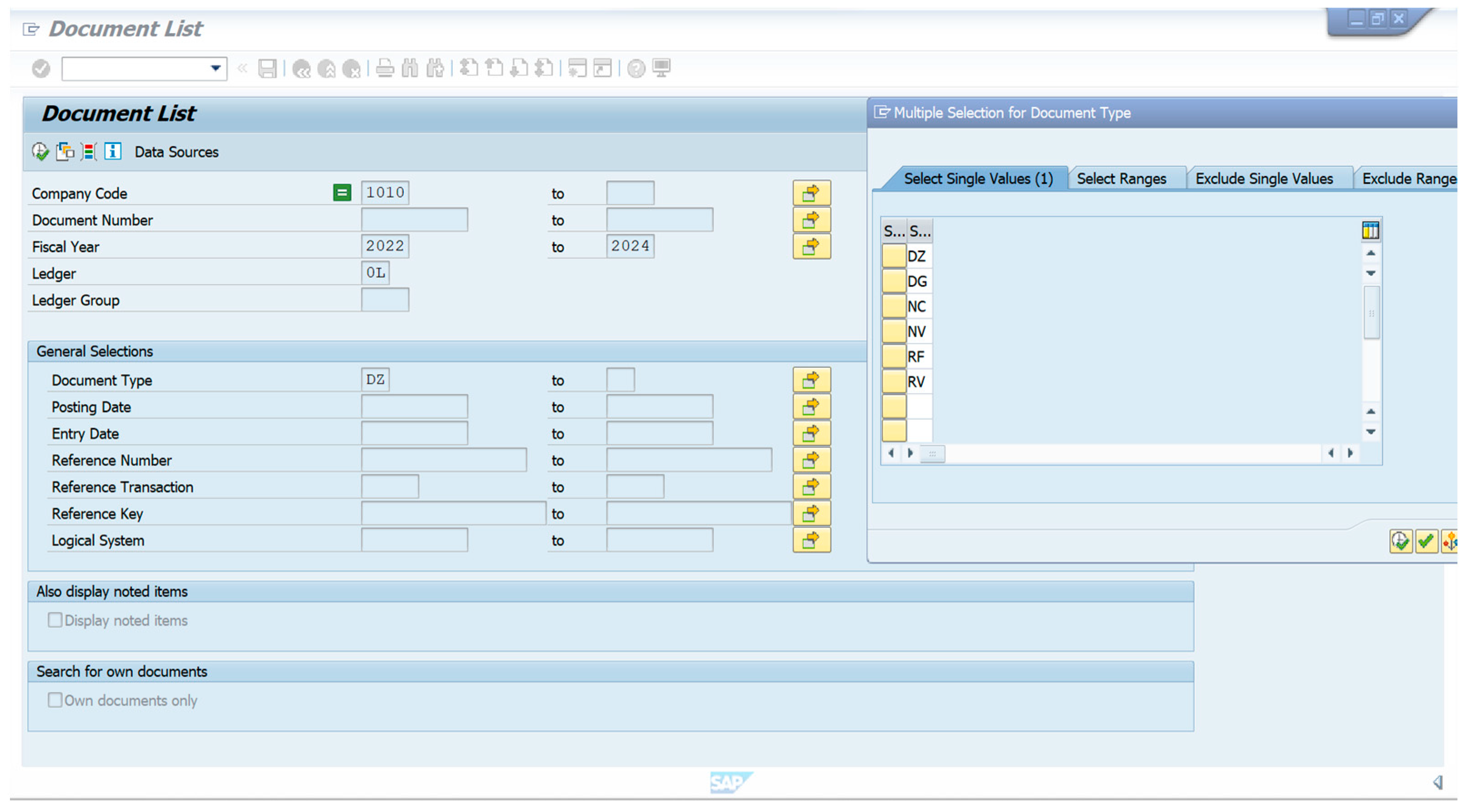Click the Data Sources button

[x=176, y=152]
